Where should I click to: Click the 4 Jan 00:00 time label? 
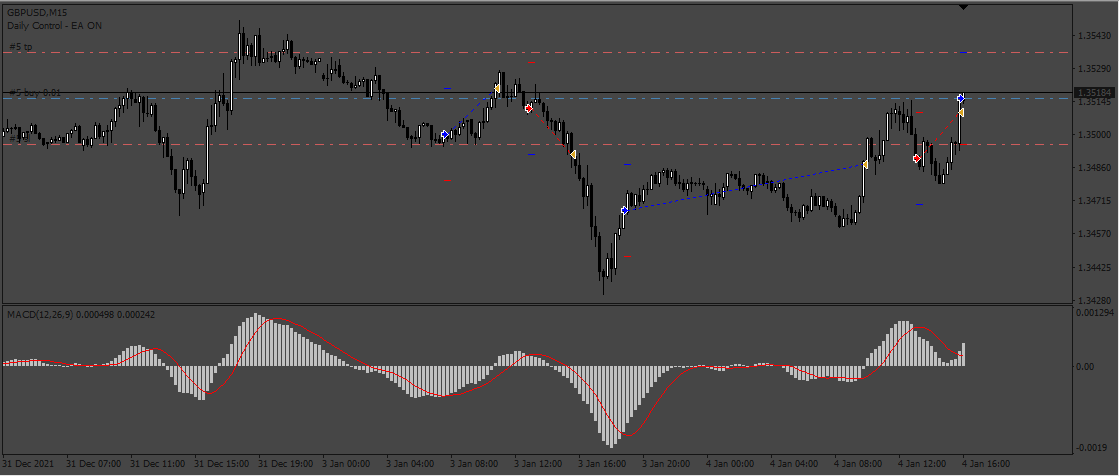(732, 464)
